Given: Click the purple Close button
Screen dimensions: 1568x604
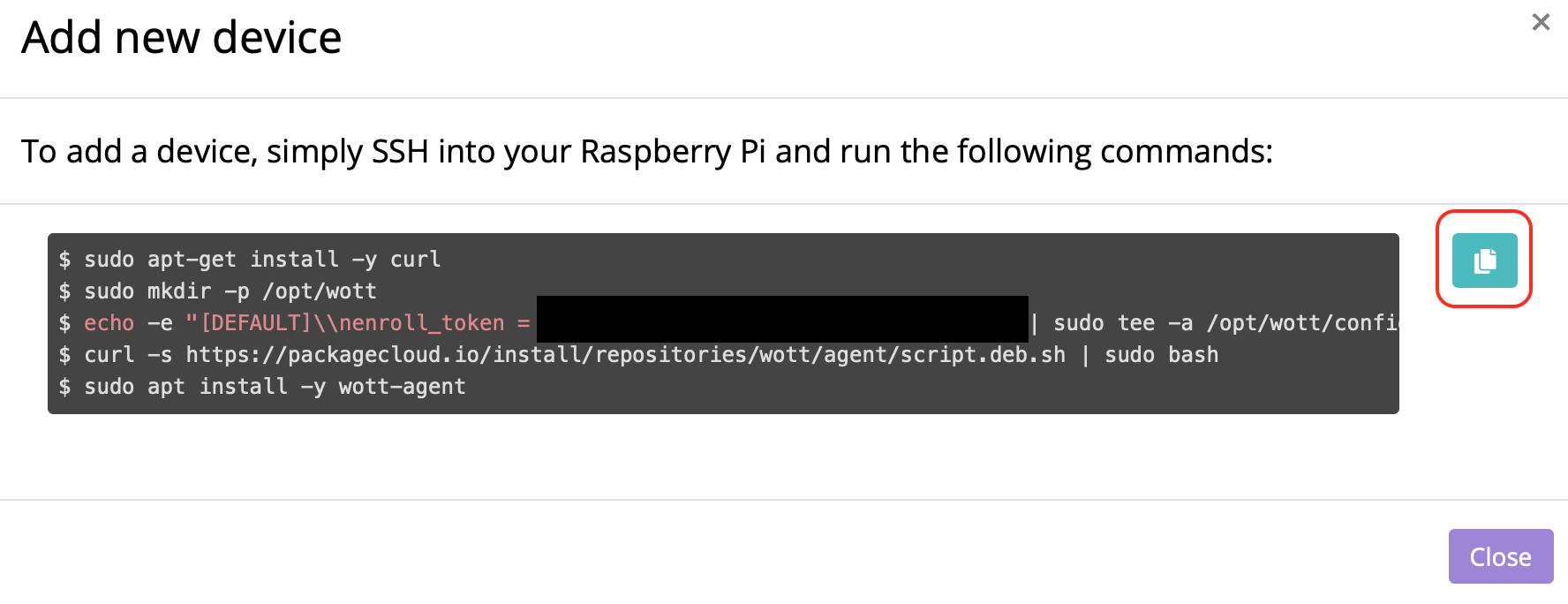Looking at the screenshot, I should coord(1501,556).
